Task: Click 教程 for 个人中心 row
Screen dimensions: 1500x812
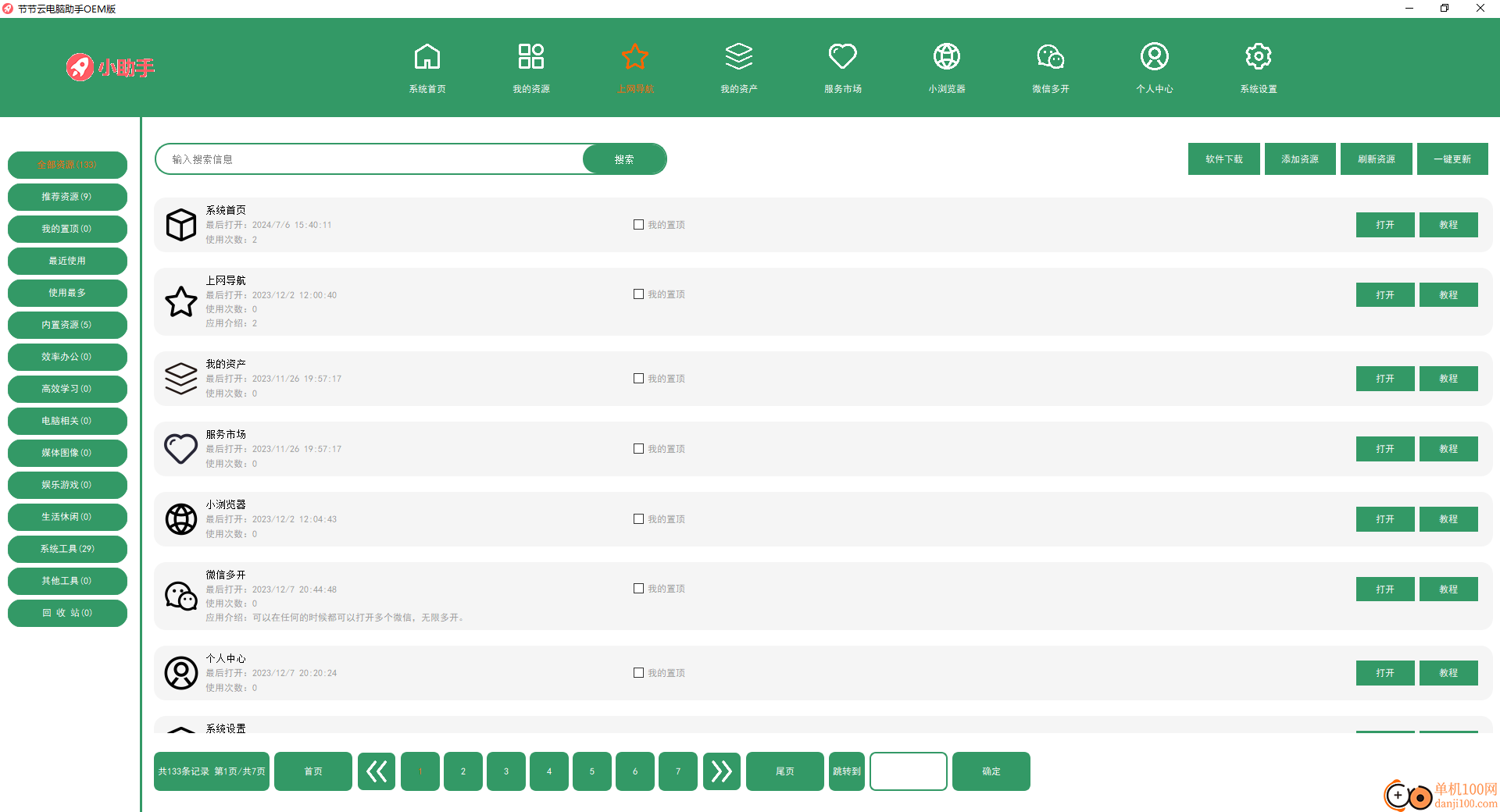Action: 1448,673
